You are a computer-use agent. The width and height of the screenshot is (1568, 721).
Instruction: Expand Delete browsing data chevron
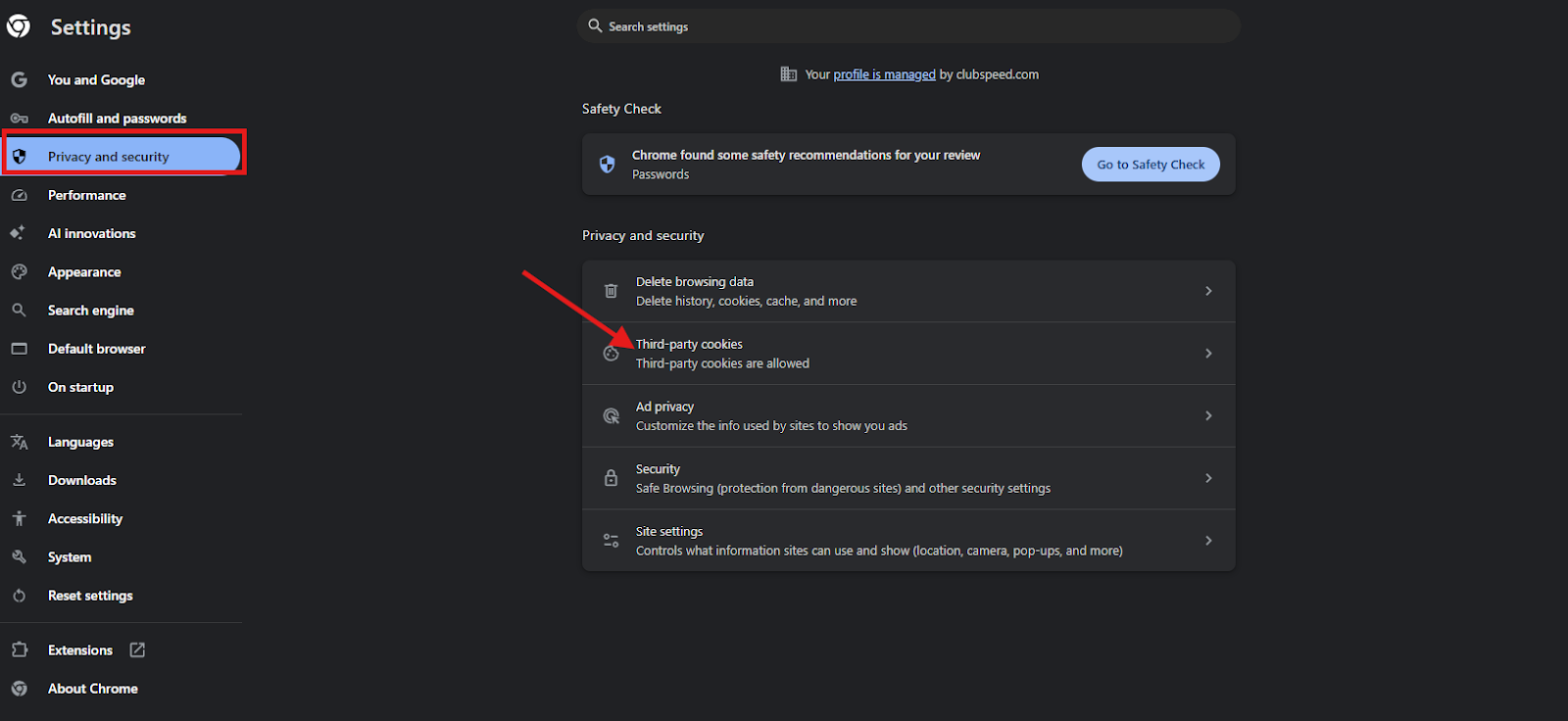(x=1208, y=291)
